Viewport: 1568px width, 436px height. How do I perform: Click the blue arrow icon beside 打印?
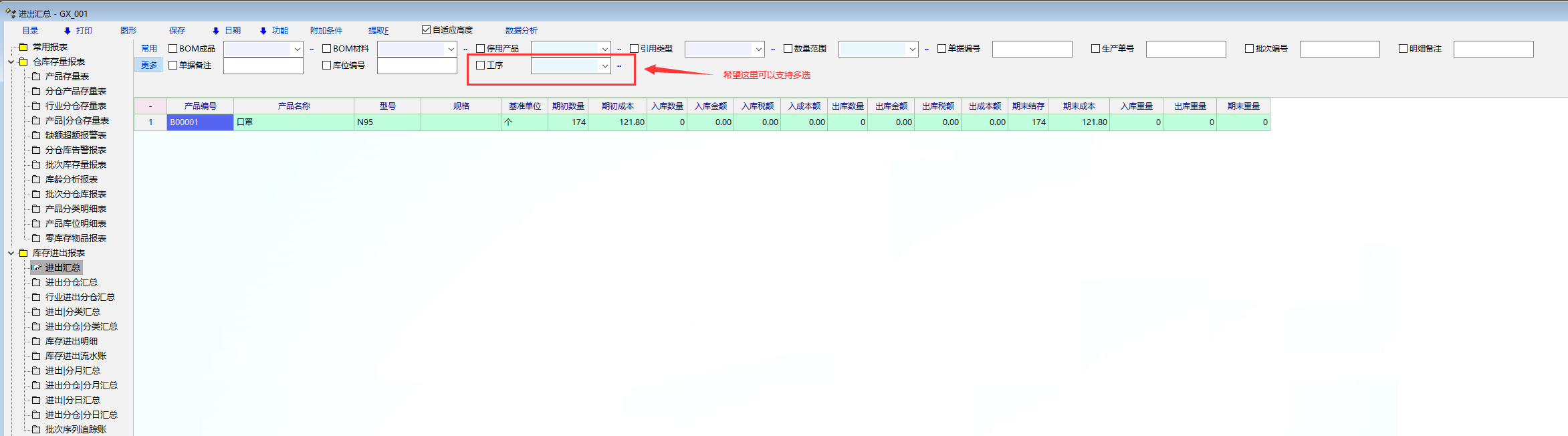pos(67,31)
